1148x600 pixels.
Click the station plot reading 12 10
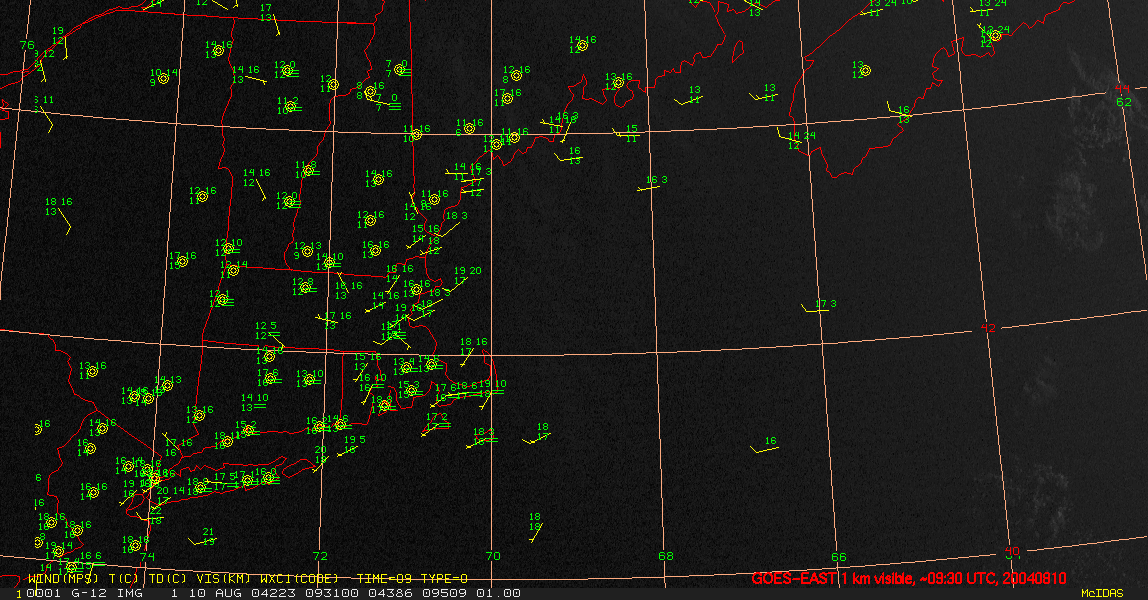click(228, 248)
